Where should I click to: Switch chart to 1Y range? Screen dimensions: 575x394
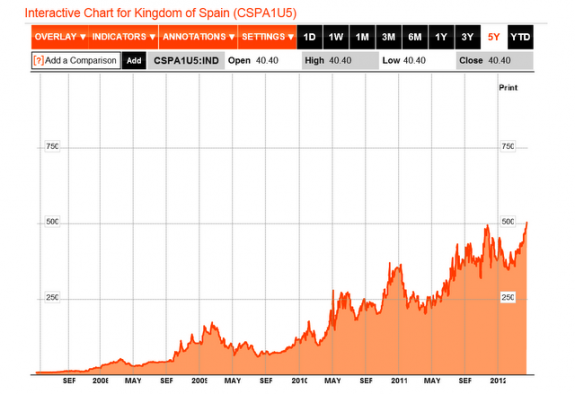click(x=441, y=37)
